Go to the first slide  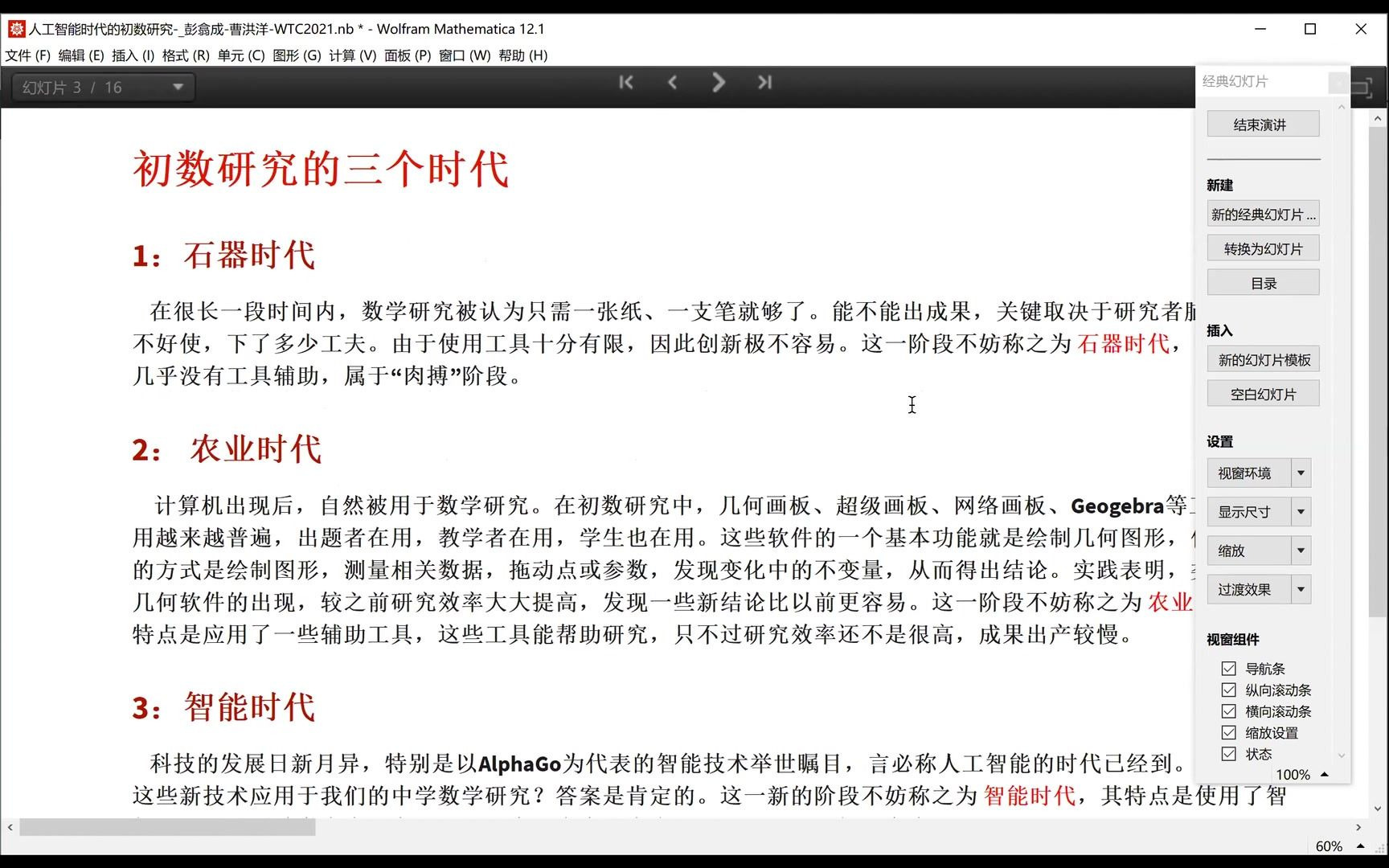pos(626,82)
